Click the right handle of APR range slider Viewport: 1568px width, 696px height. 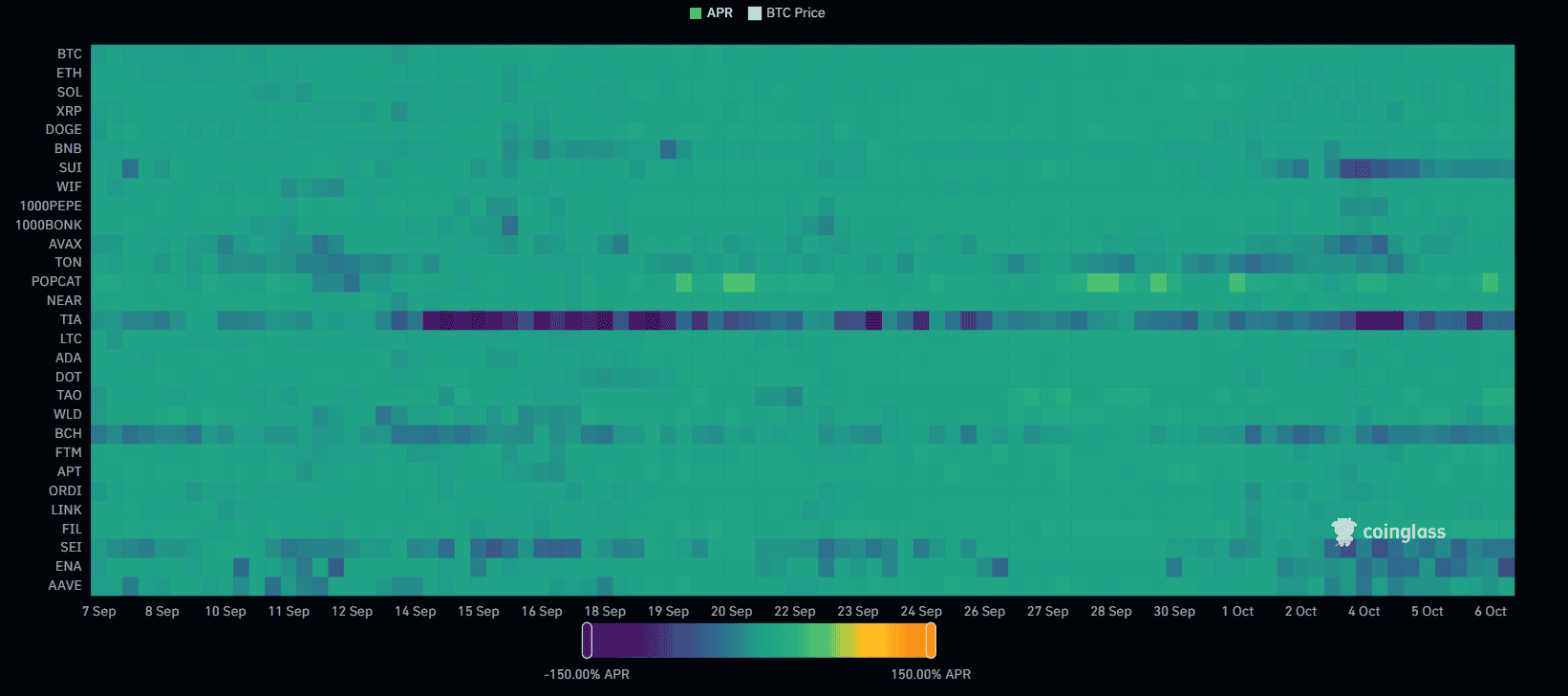(x=931, y=641)
